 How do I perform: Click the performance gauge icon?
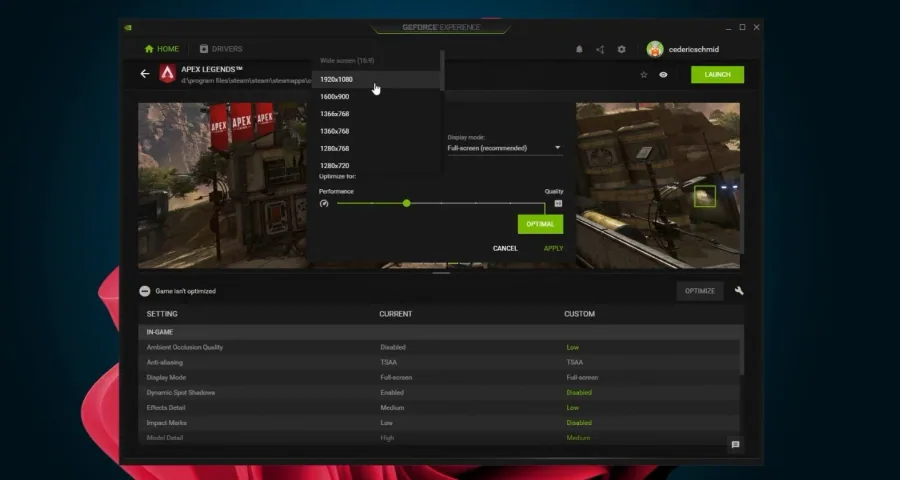click(324, 203)
